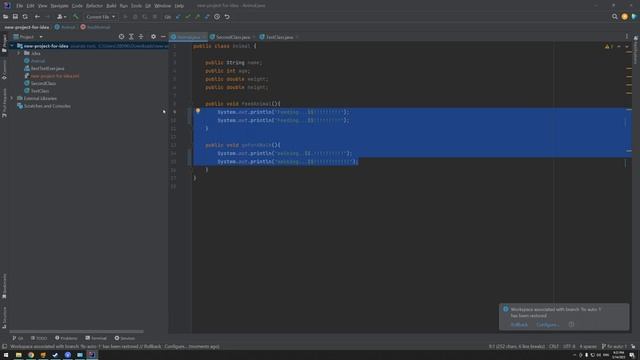640x360 pixels.
Task: Open Git history clock icon
Action: click(217, 17)
